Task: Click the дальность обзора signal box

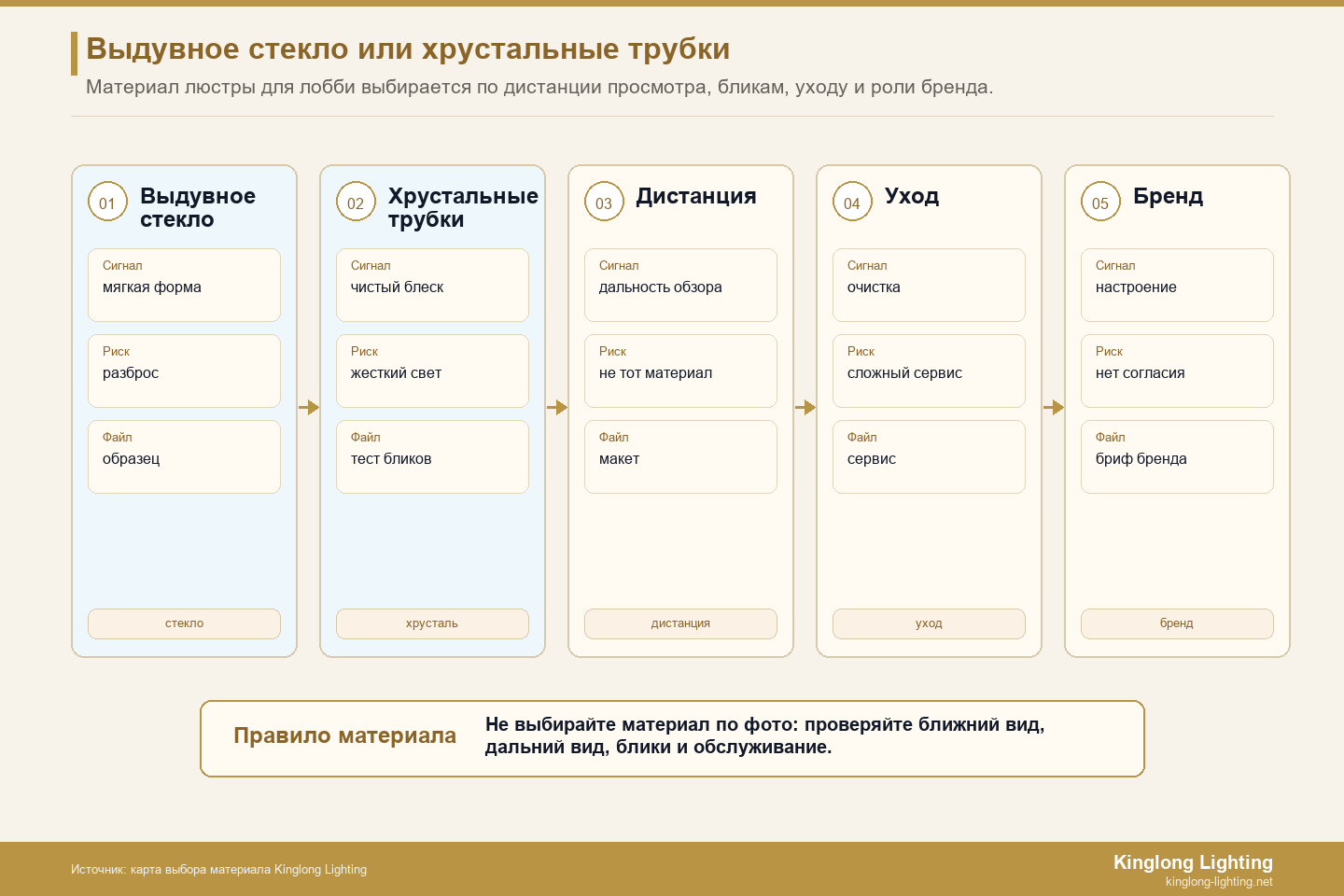Action: pos(680,285)
